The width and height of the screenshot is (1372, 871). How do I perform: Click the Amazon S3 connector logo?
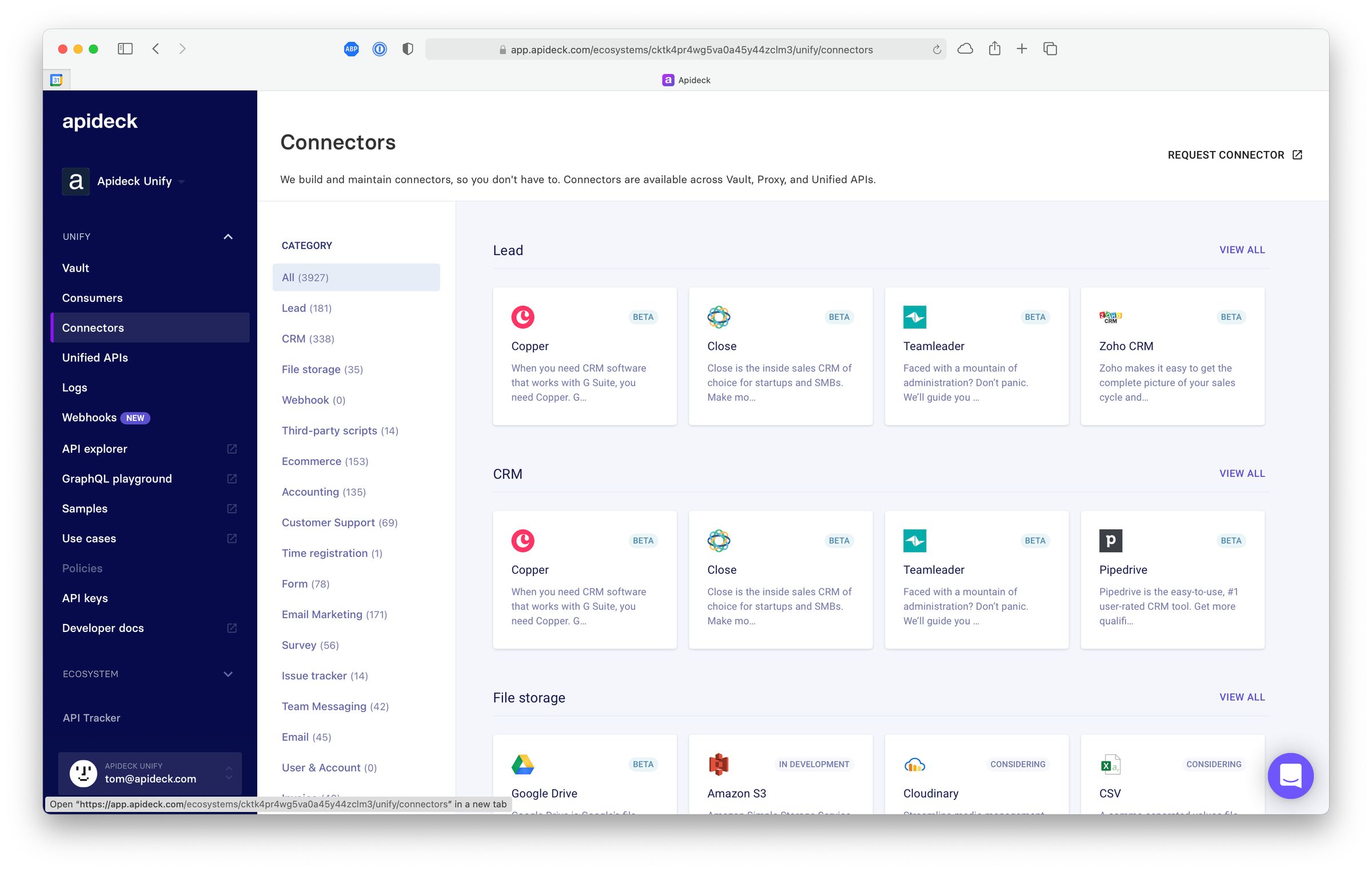[x=719, y=764]
